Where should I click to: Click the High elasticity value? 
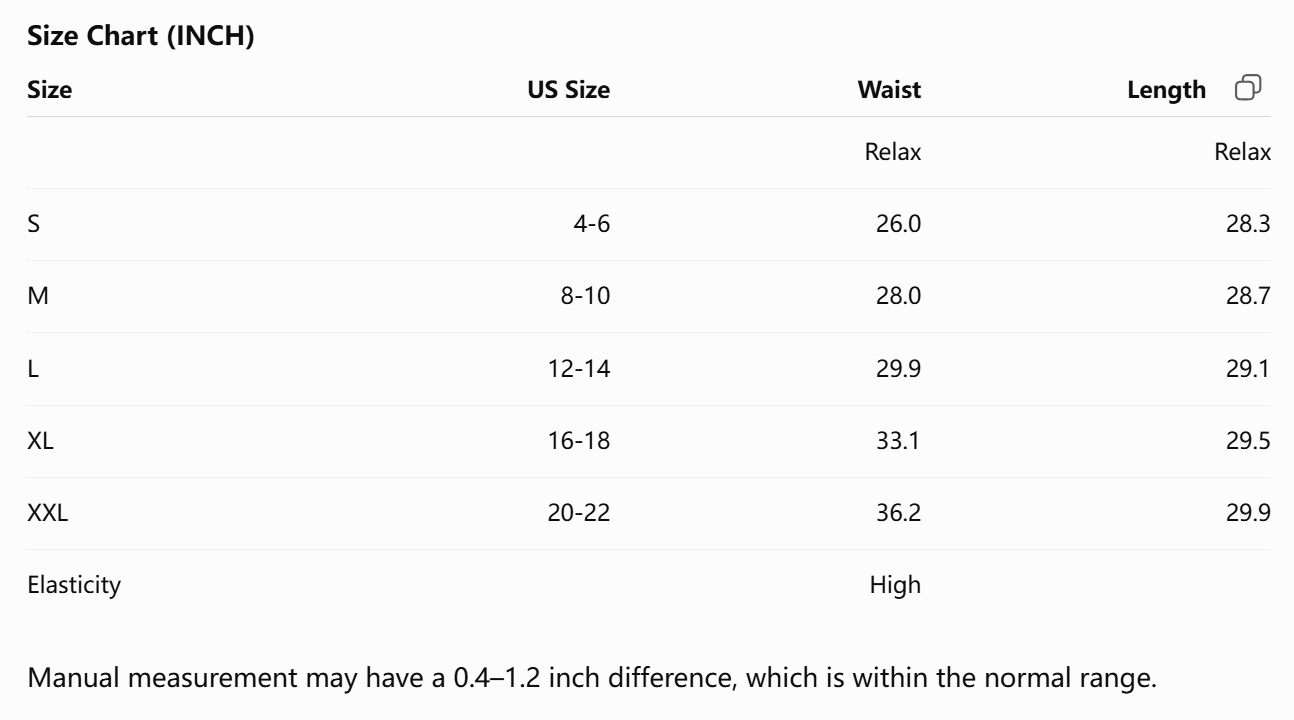point(895,585)
